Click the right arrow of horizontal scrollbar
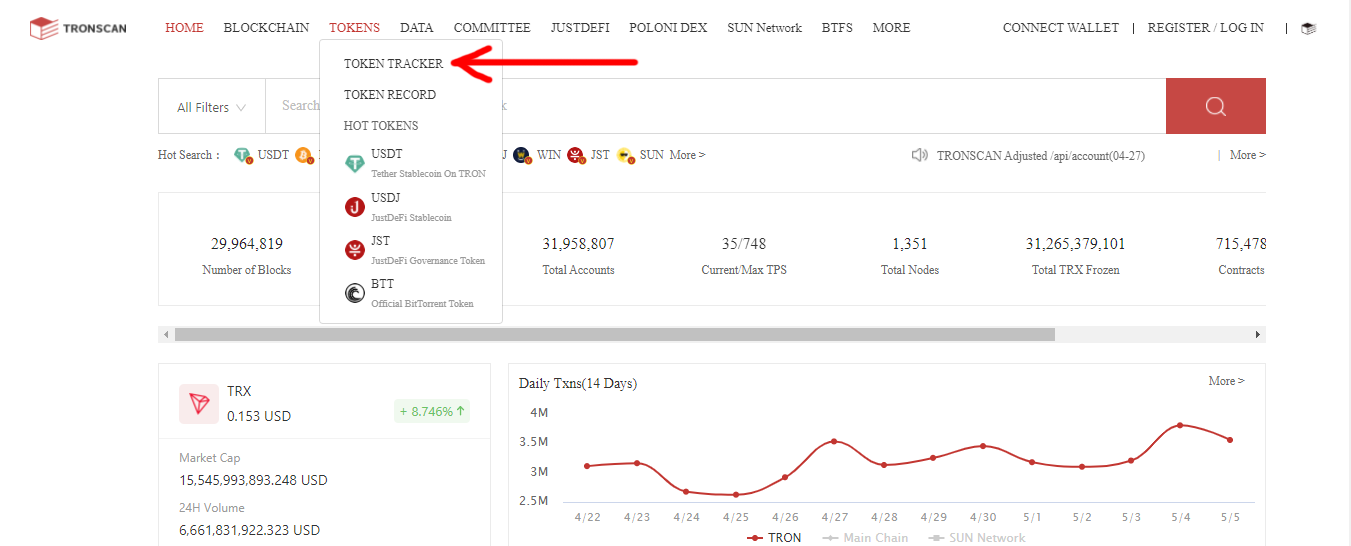 (1259, 335)
